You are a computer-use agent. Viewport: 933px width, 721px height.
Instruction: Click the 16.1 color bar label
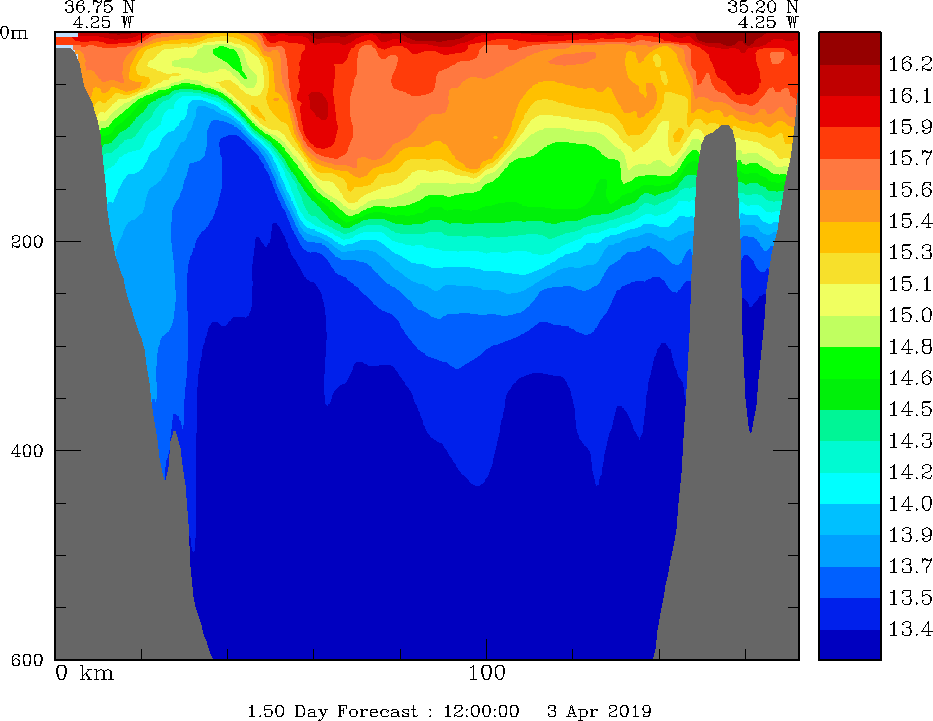(910, 95)
